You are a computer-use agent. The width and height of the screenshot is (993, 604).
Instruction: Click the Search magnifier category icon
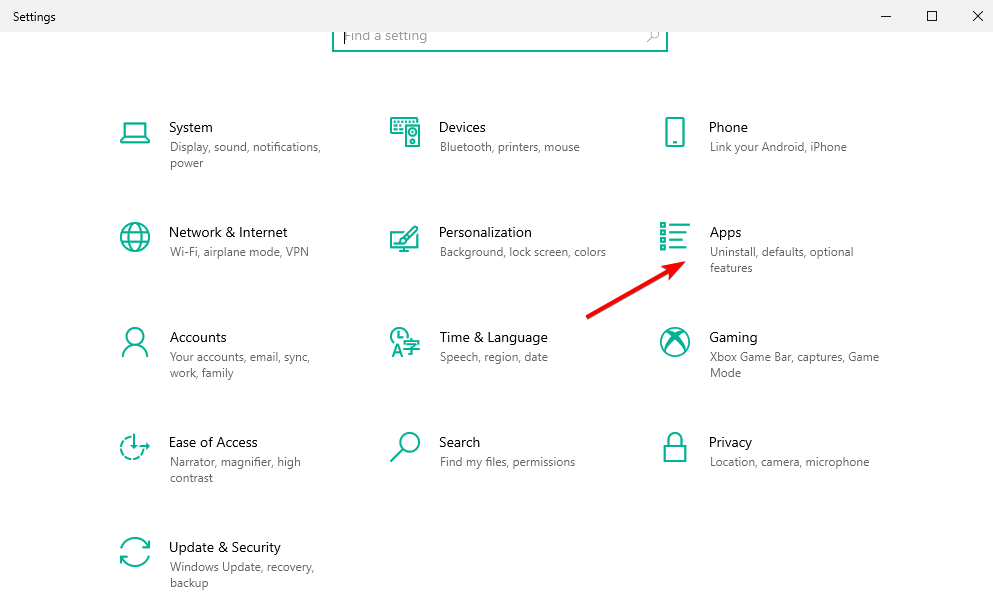pyautogui.click(x=405, y=447)
